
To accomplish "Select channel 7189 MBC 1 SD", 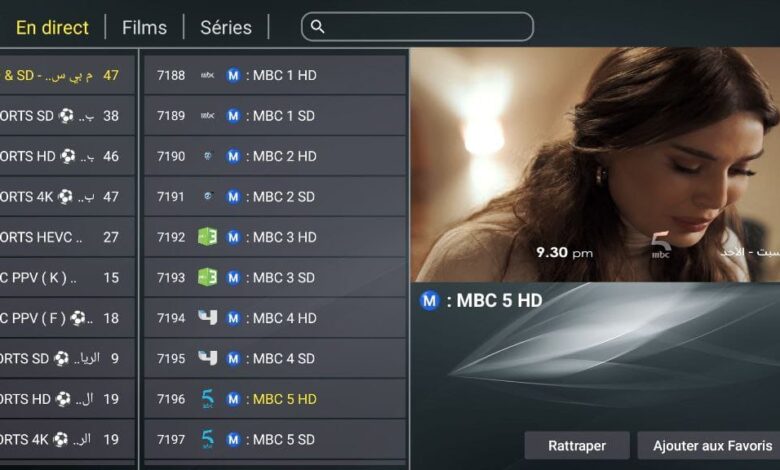I will [x=275, y=116].
